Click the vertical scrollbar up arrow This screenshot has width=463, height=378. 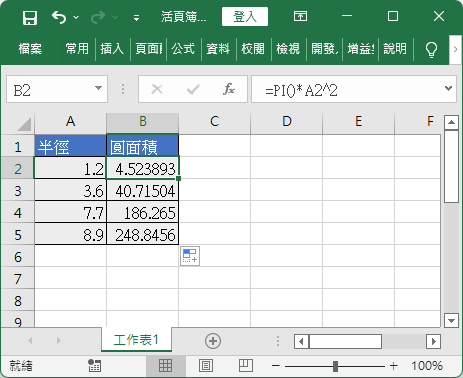point(452,123)
